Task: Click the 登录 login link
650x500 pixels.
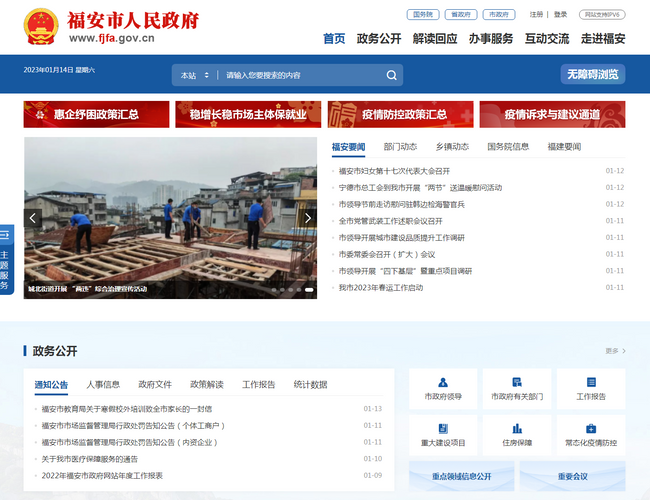Action: (x=560, y=15)
